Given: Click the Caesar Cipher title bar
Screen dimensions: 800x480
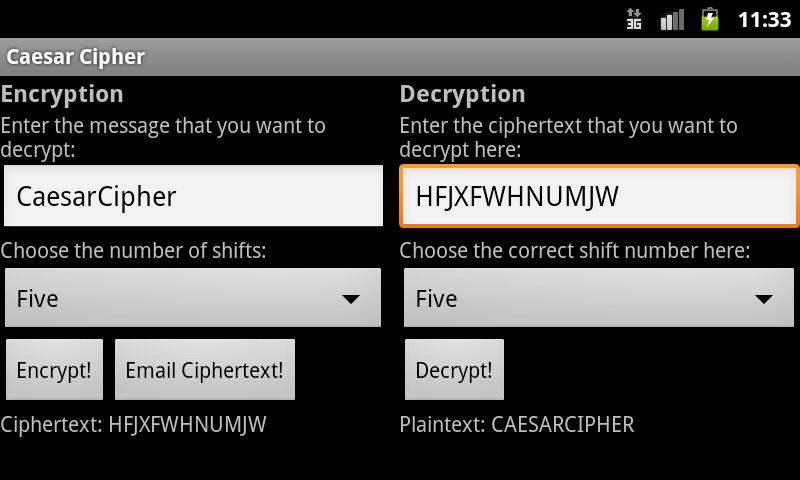Looking at the screenshot, I should (400, 57).
